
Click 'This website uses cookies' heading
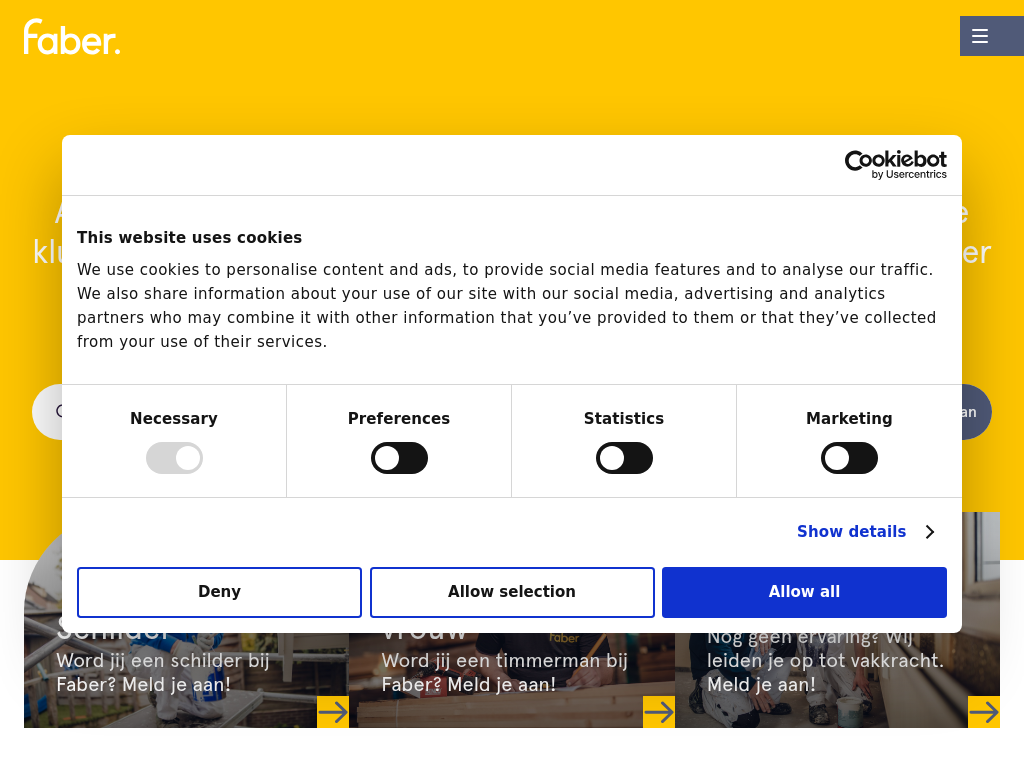tap(189, 238)
